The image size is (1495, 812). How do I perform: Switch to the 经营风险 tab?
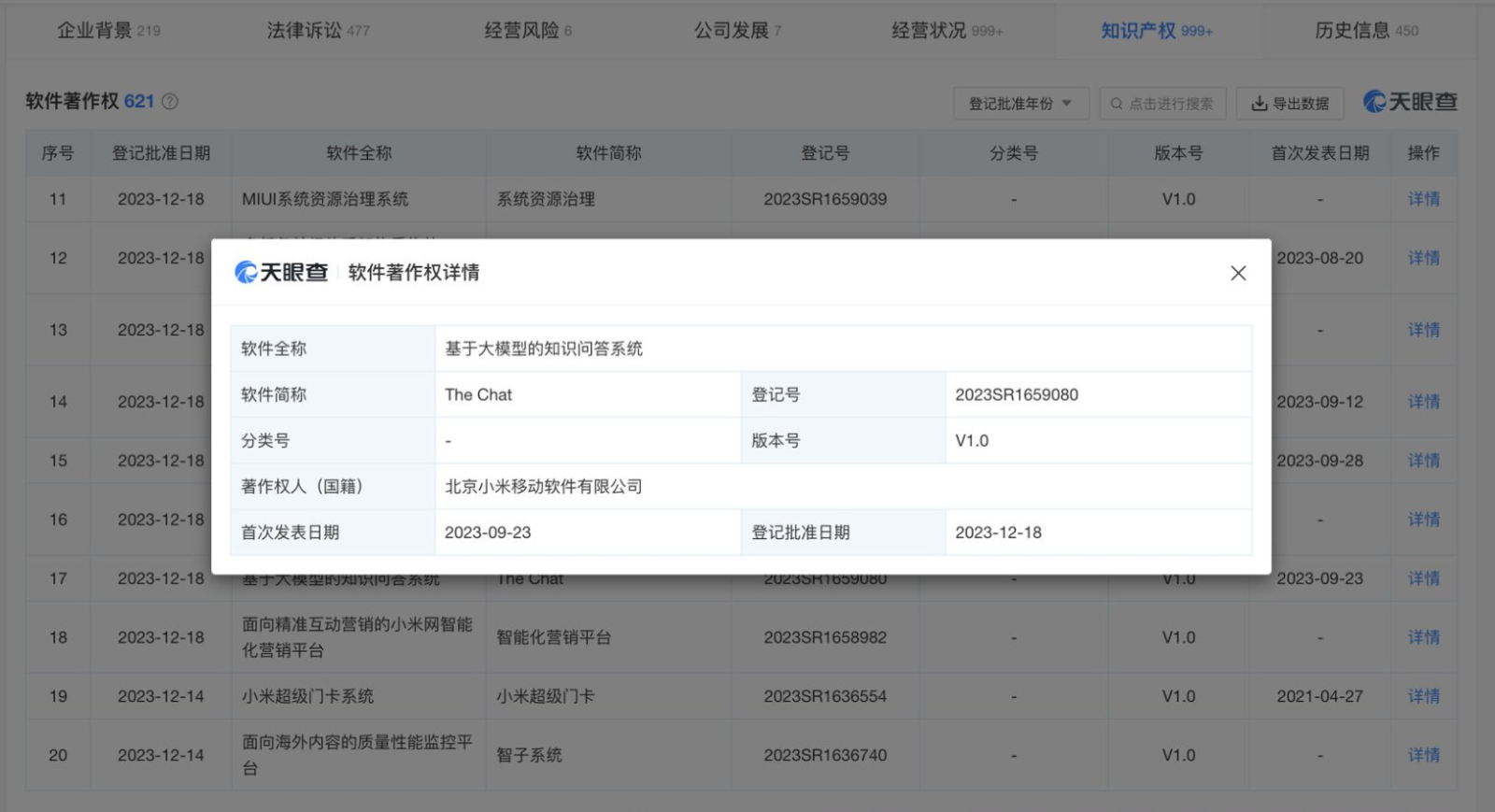pos(528,31)
